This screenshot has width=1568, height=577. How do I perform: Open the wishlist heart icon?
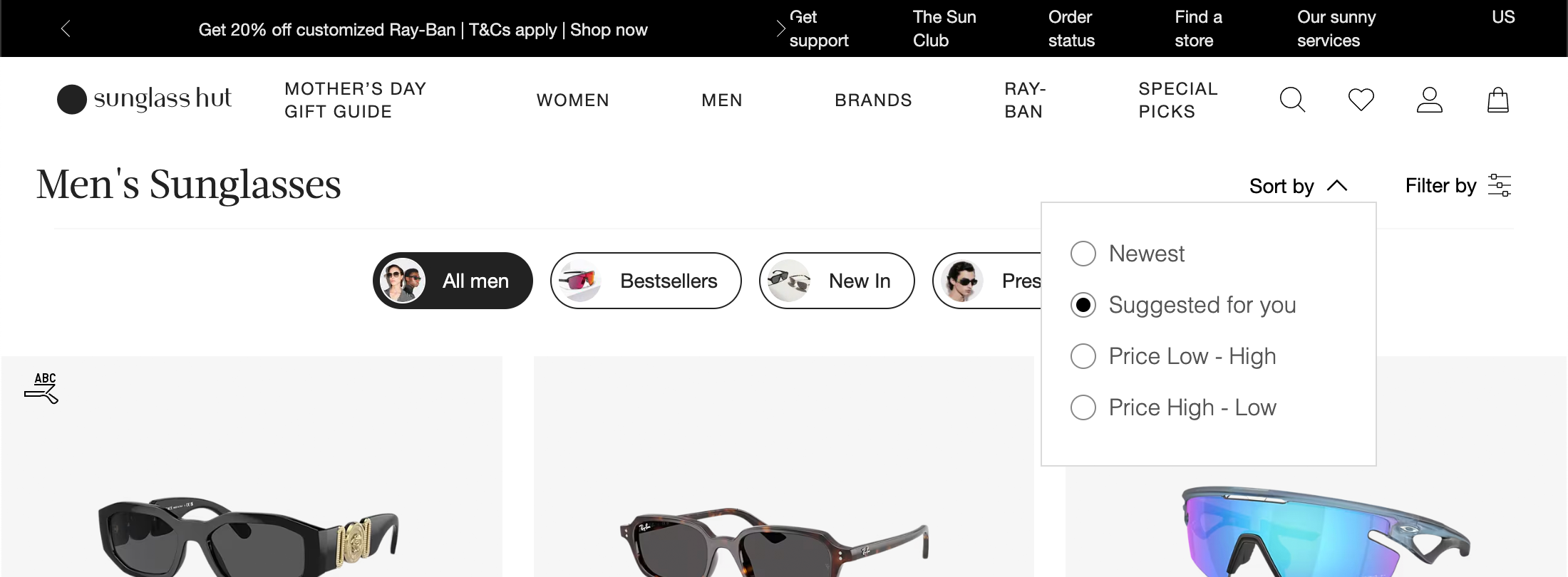(x=1361, y=100)
